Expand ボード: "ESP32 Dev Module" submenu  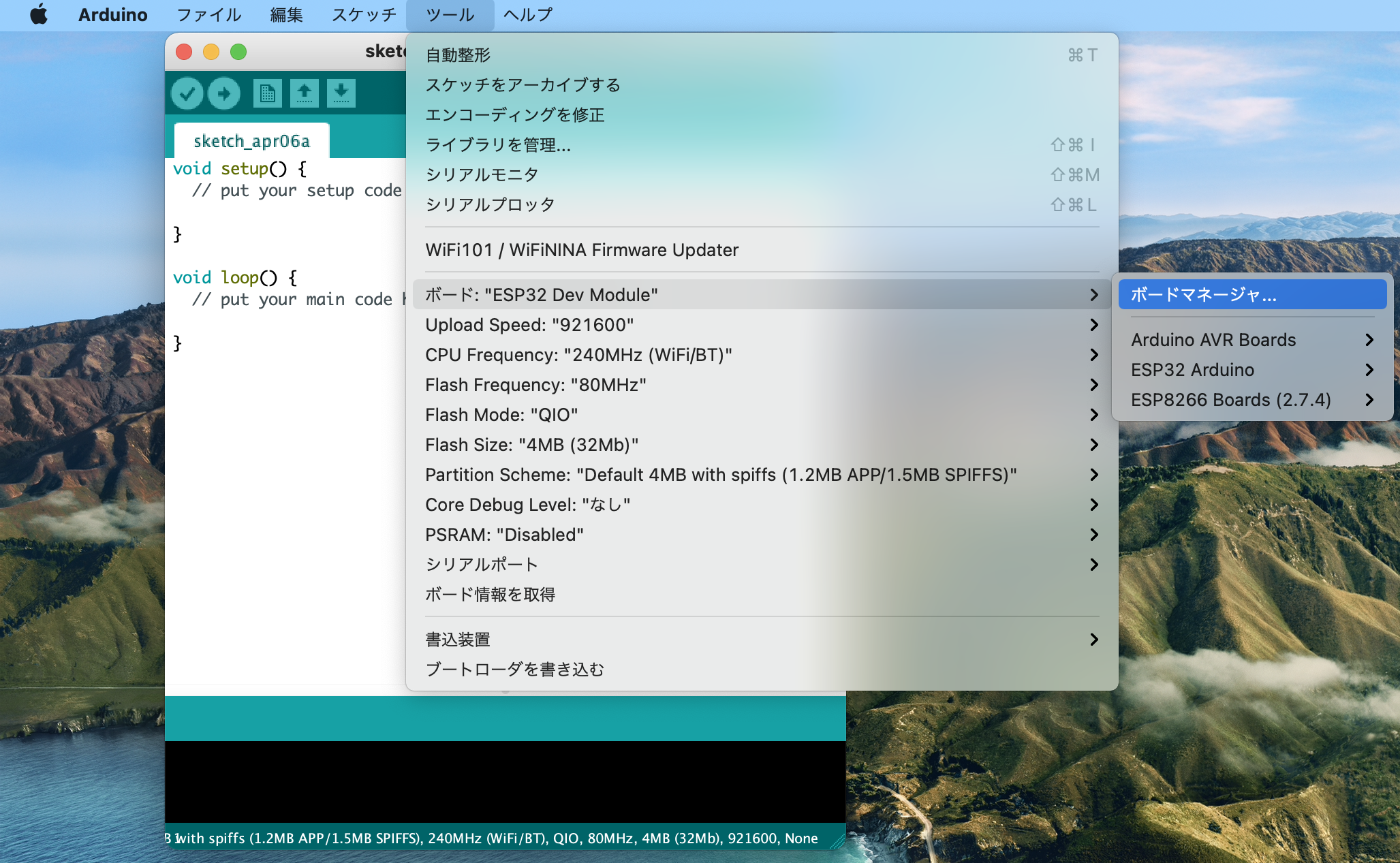pyautogui.click(x=762, y=294)
